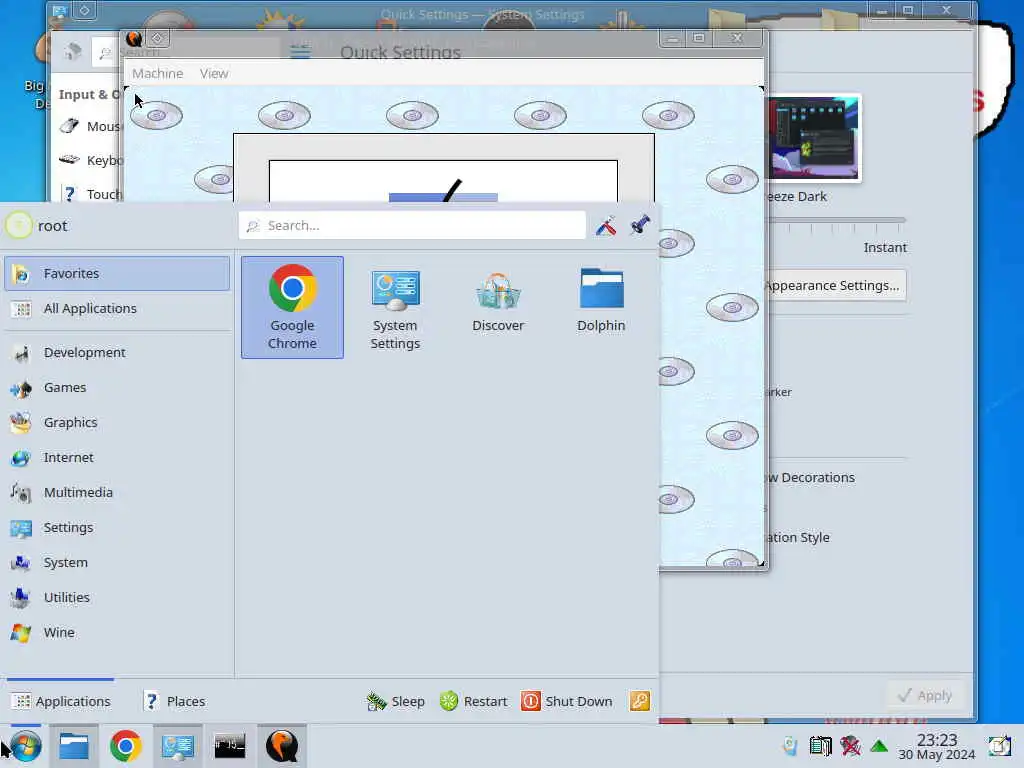Click QEMU window title icon
Screen dimensions: 1024x768
click(134, 39)
